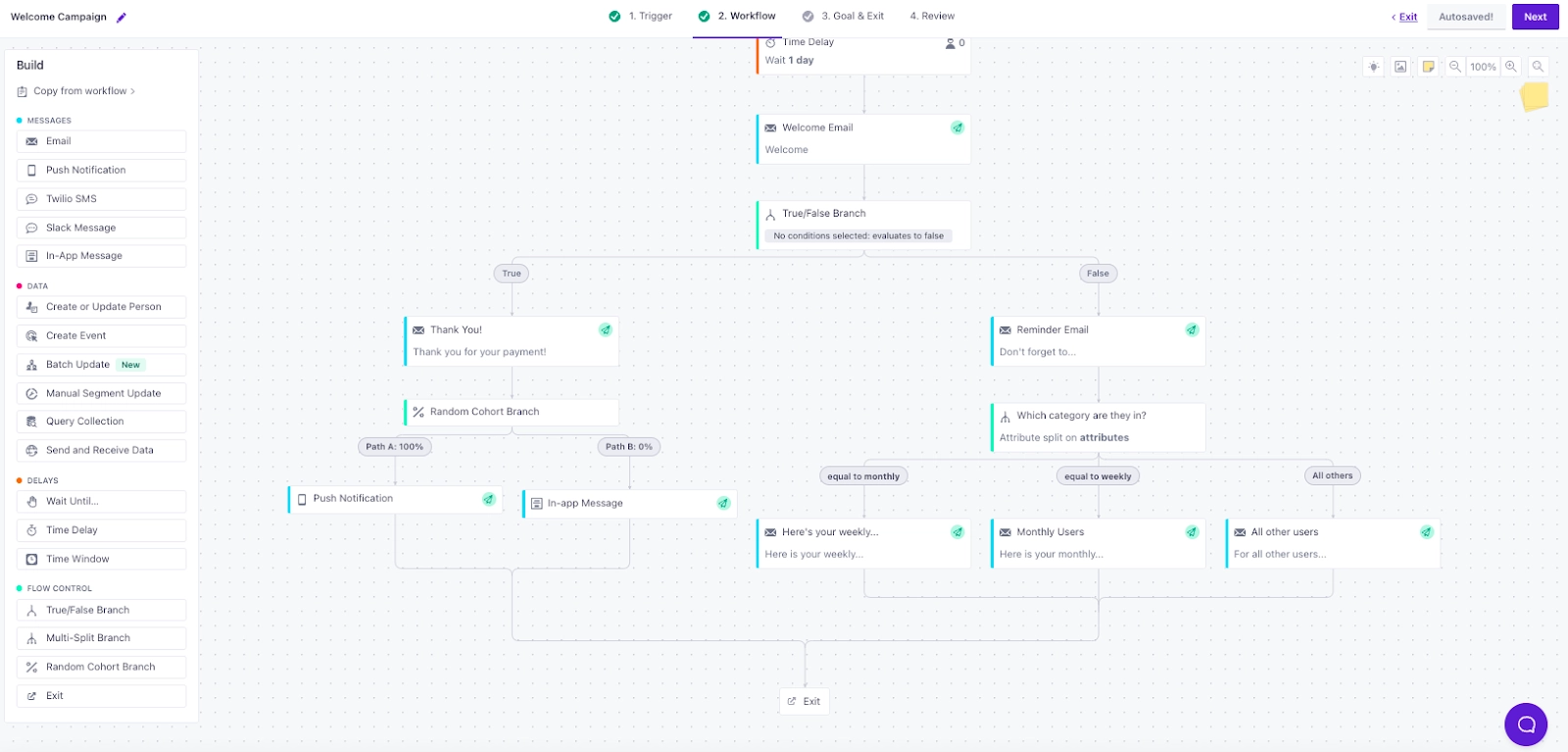The height and width of the screenshot is (752, 1568).
Task: Click the Path A: 100% cohort split label
Action: [394, 446]
